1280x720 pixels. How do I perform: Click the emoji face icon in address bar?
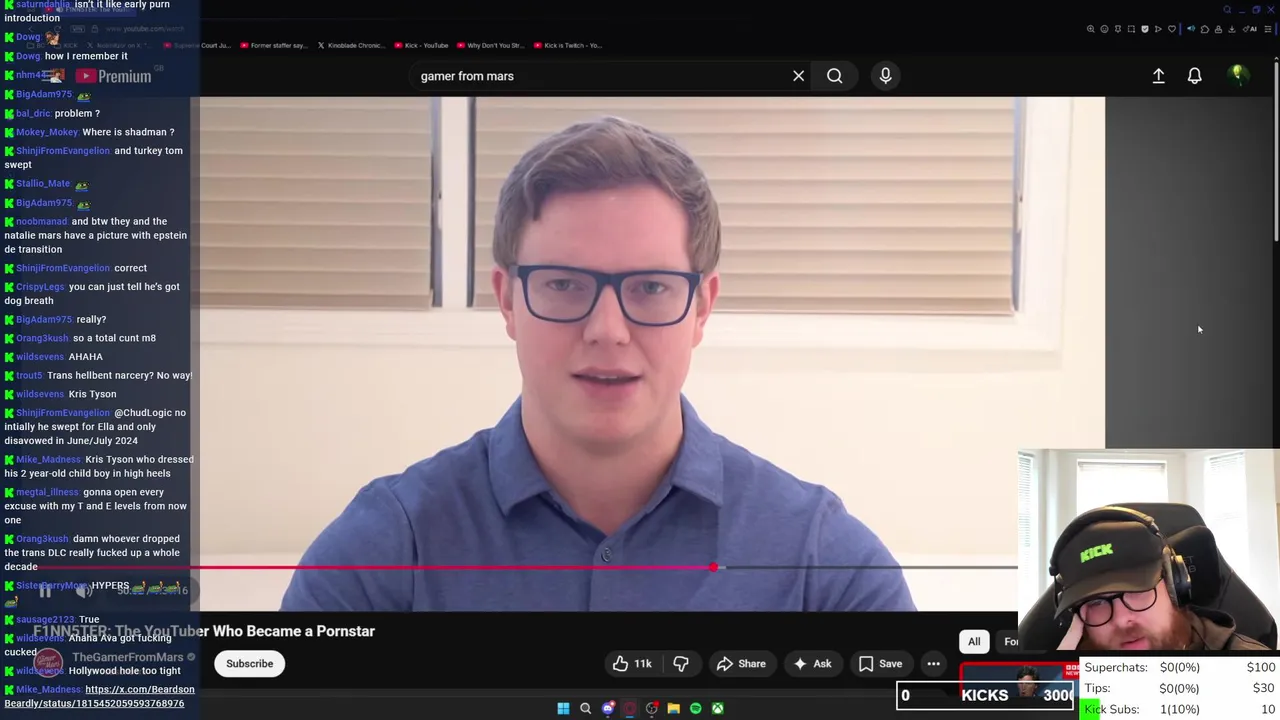click(1104, 29)
